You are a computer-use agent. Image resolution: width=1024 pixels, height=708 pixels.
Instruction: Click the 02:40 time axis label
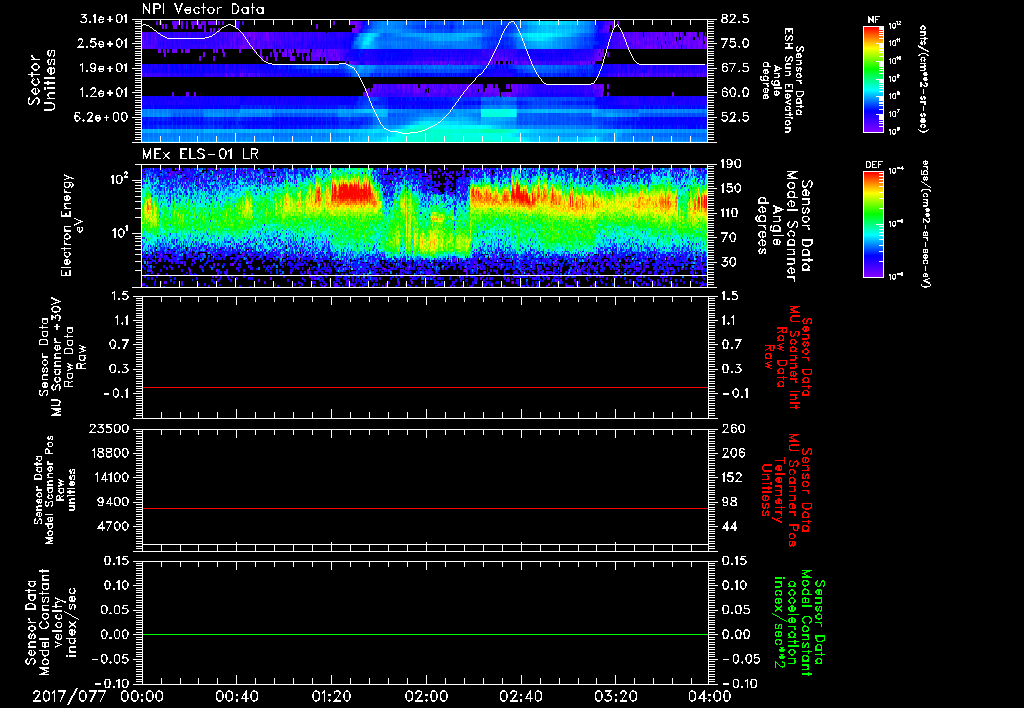(x=520, y=695)
